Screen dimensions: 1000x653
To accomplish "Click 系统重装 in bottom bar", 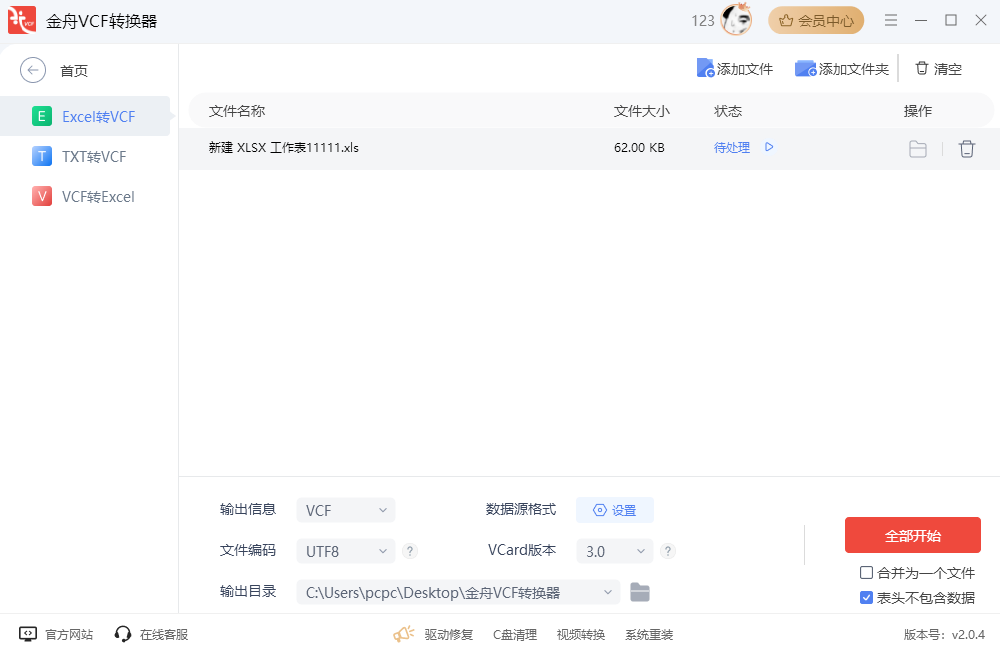I will click(x=649, y=635).
